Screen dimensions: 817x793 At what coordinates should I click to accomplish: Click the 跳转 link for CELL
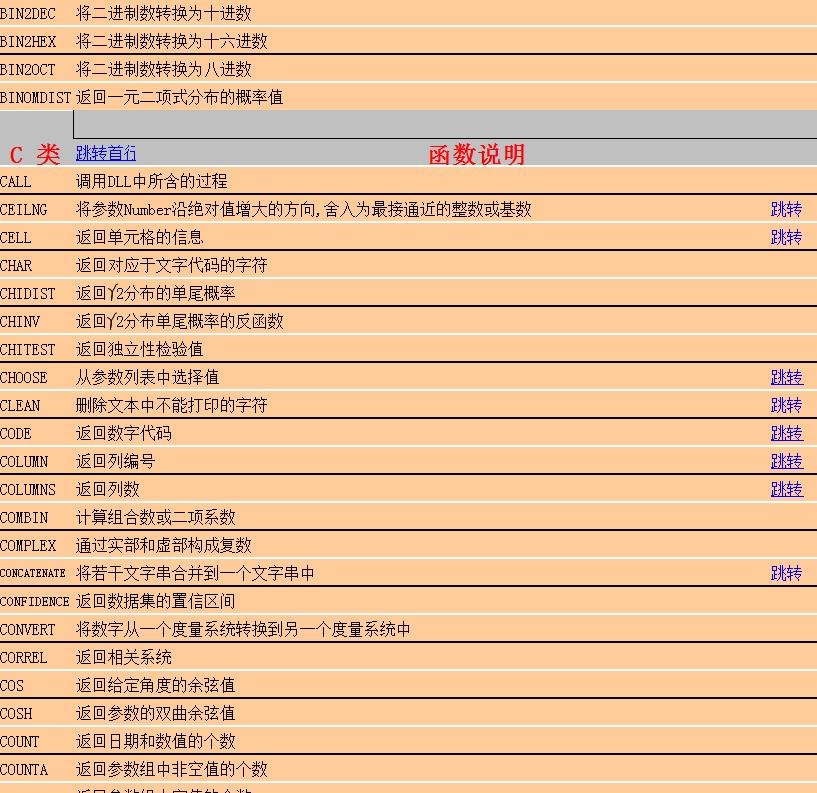786,237
